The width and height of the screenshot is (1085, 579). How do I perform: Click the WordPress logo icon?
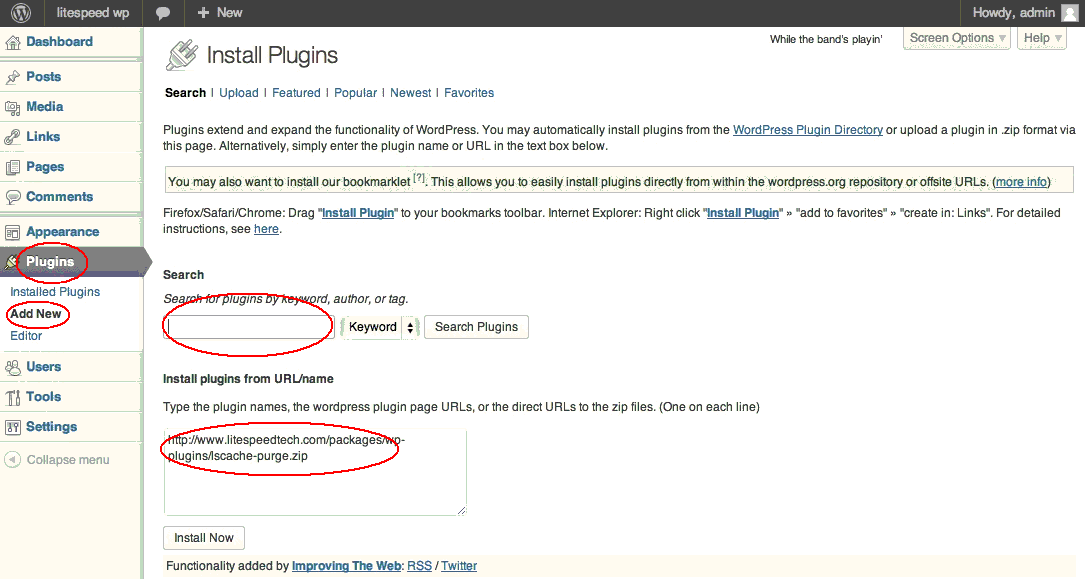[x=21, y=12]
